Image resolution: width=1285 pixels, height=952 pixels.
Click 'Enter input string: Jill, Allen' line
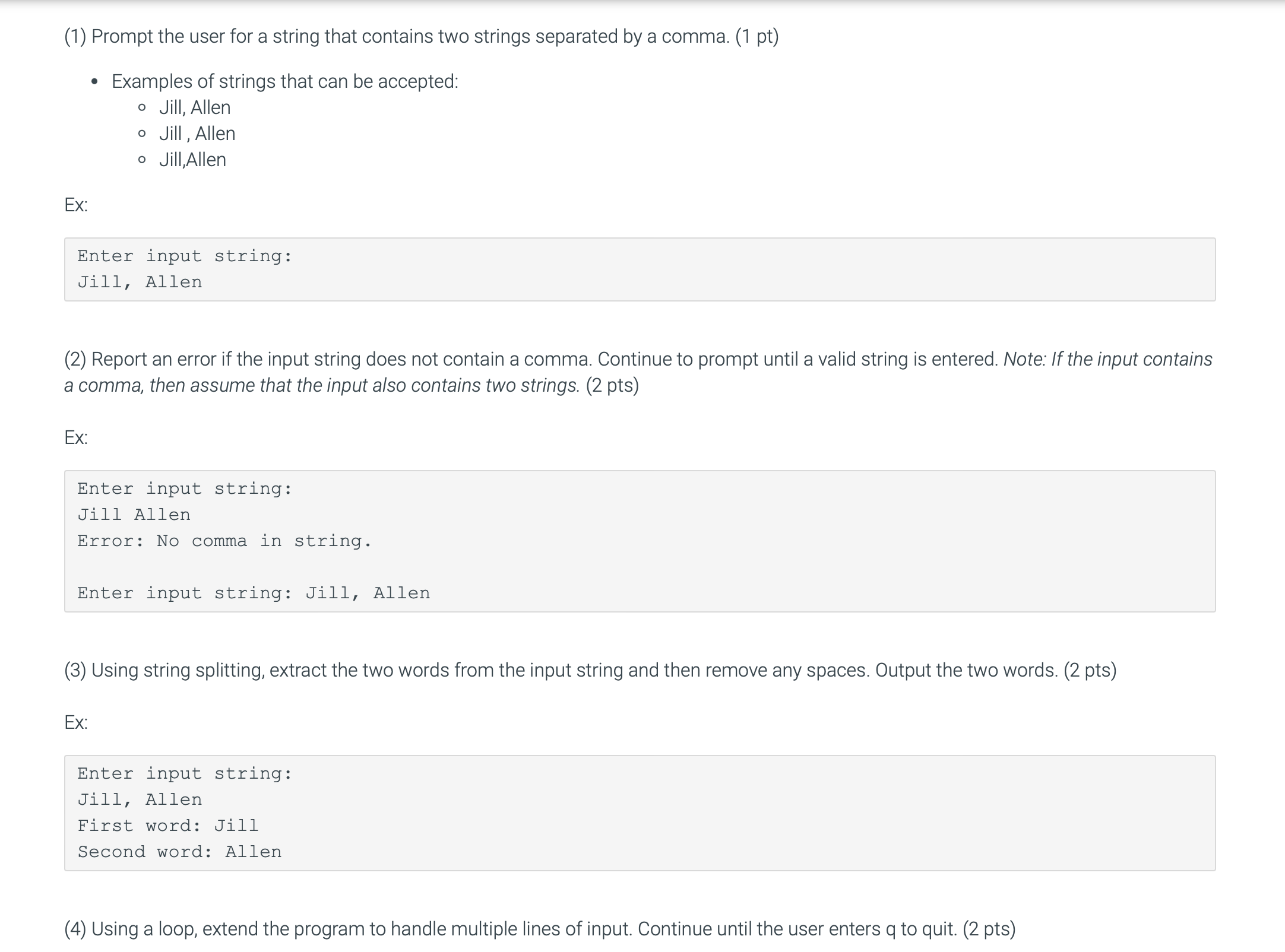(254, 593)
